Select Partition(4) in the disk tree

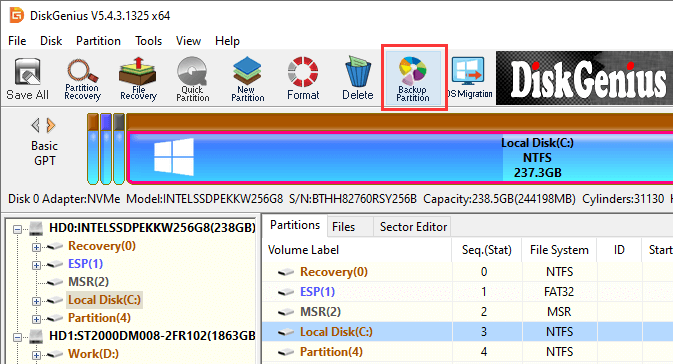99,318
